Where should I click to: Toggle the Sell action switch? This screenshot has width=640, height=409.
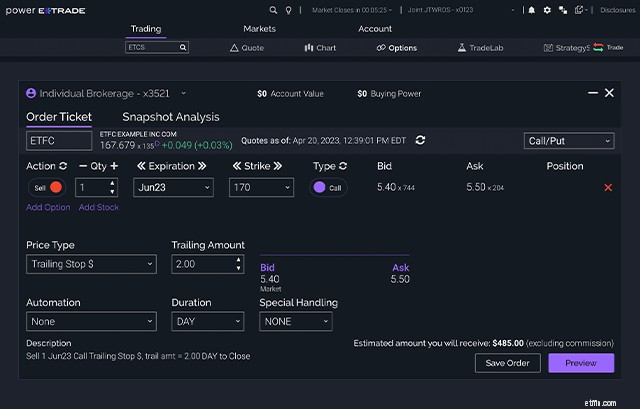[46, 188]
